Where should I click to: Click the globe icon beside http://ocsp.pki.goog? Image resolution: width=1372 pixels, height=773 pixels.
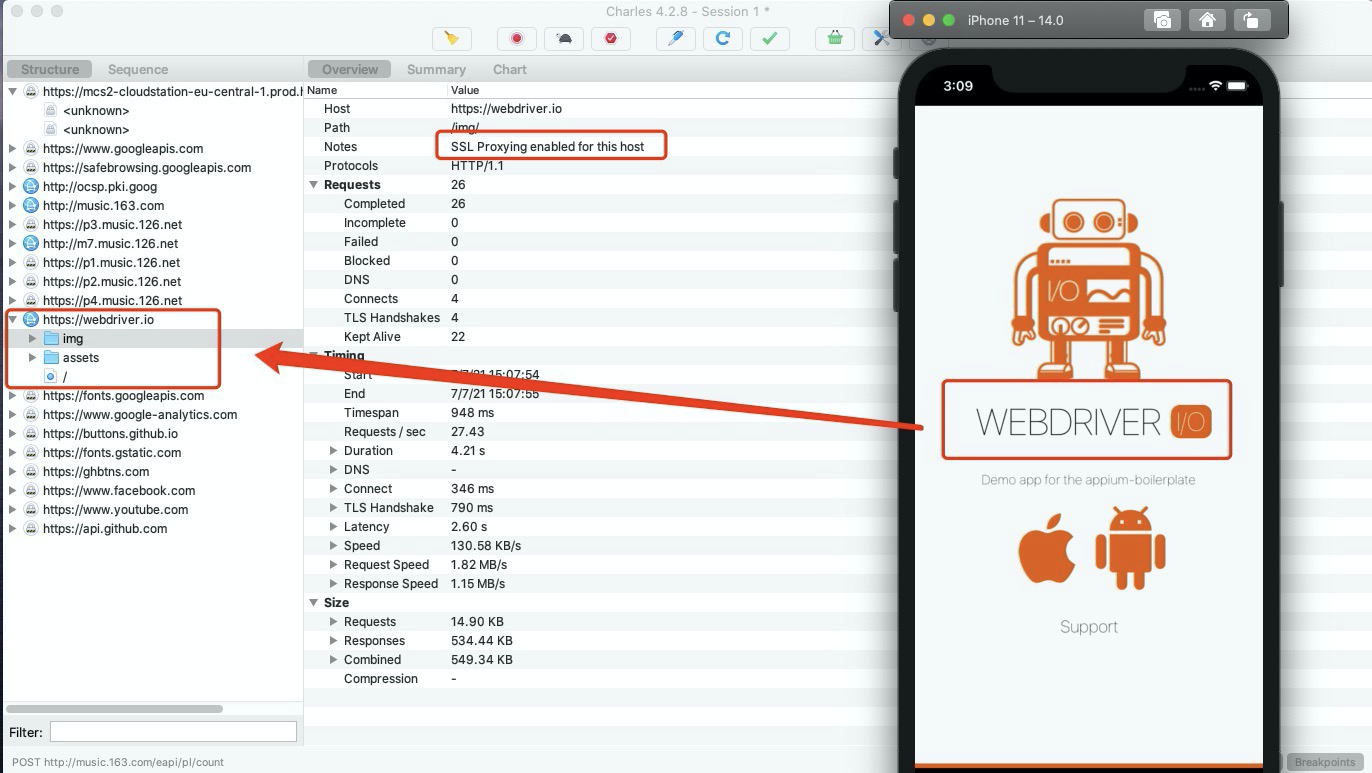click(30, 187)
